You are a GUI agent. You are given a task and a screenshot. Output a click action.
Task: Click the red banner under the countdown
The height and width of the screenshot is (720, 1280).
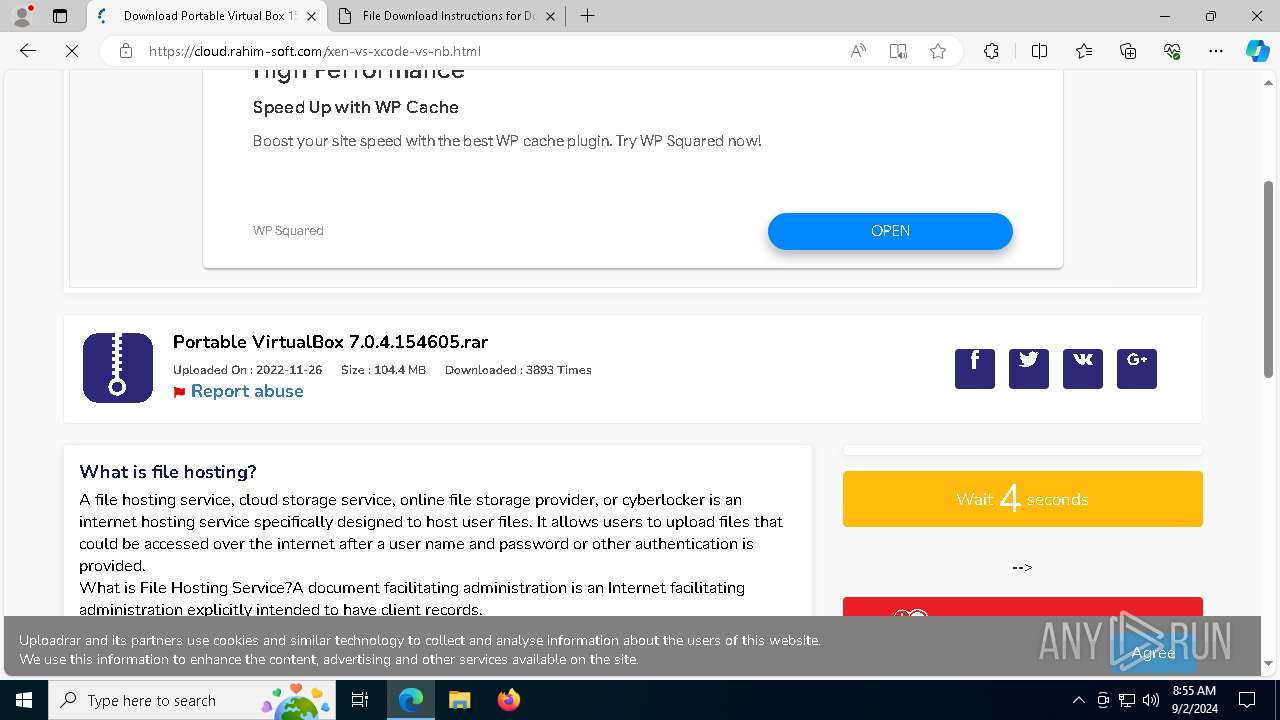pyautogui.click(x=1022, y=607)
